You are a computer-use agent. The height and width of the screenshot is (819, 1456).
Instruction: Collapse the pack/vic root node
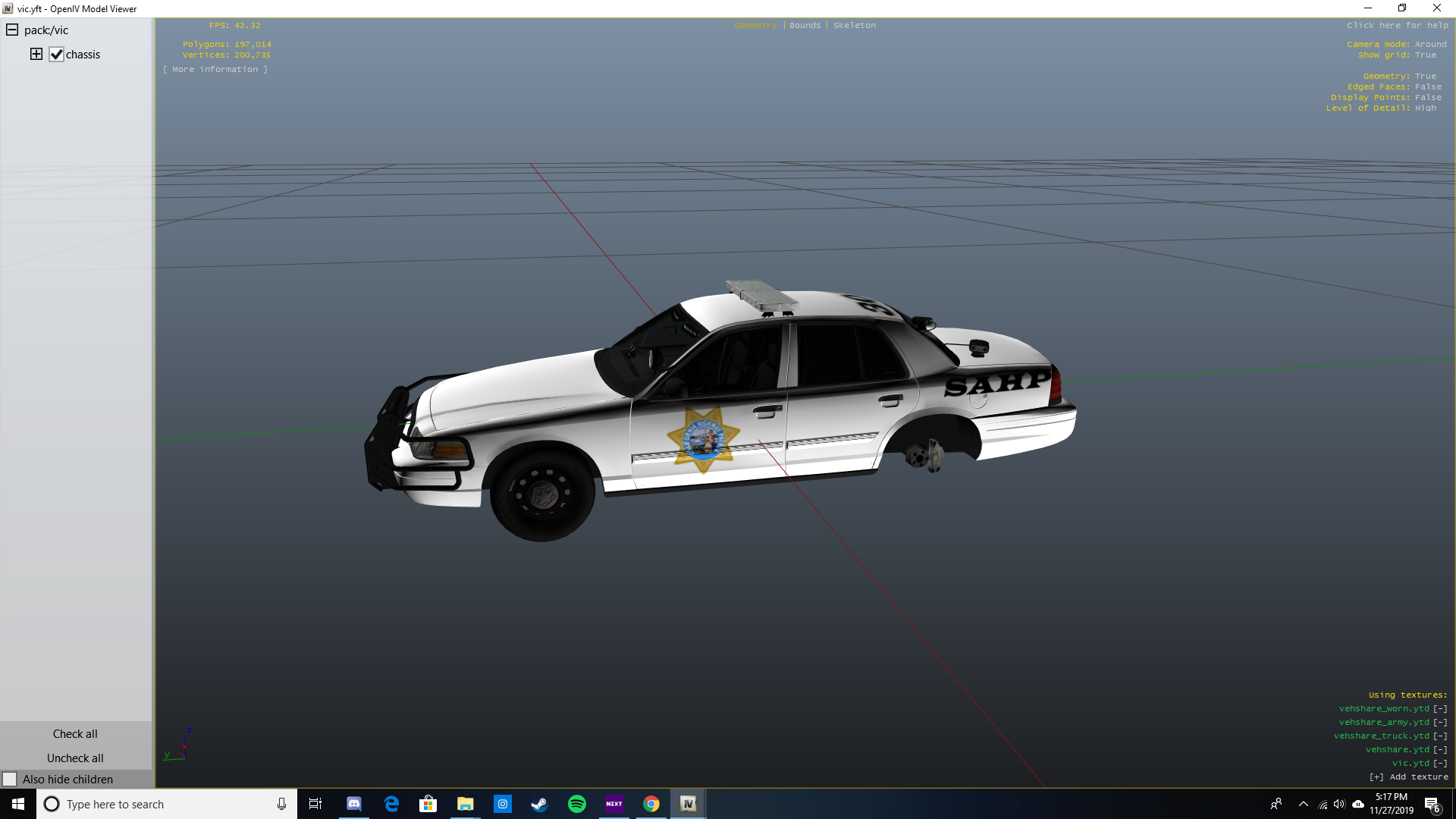[x=12, y=30]
